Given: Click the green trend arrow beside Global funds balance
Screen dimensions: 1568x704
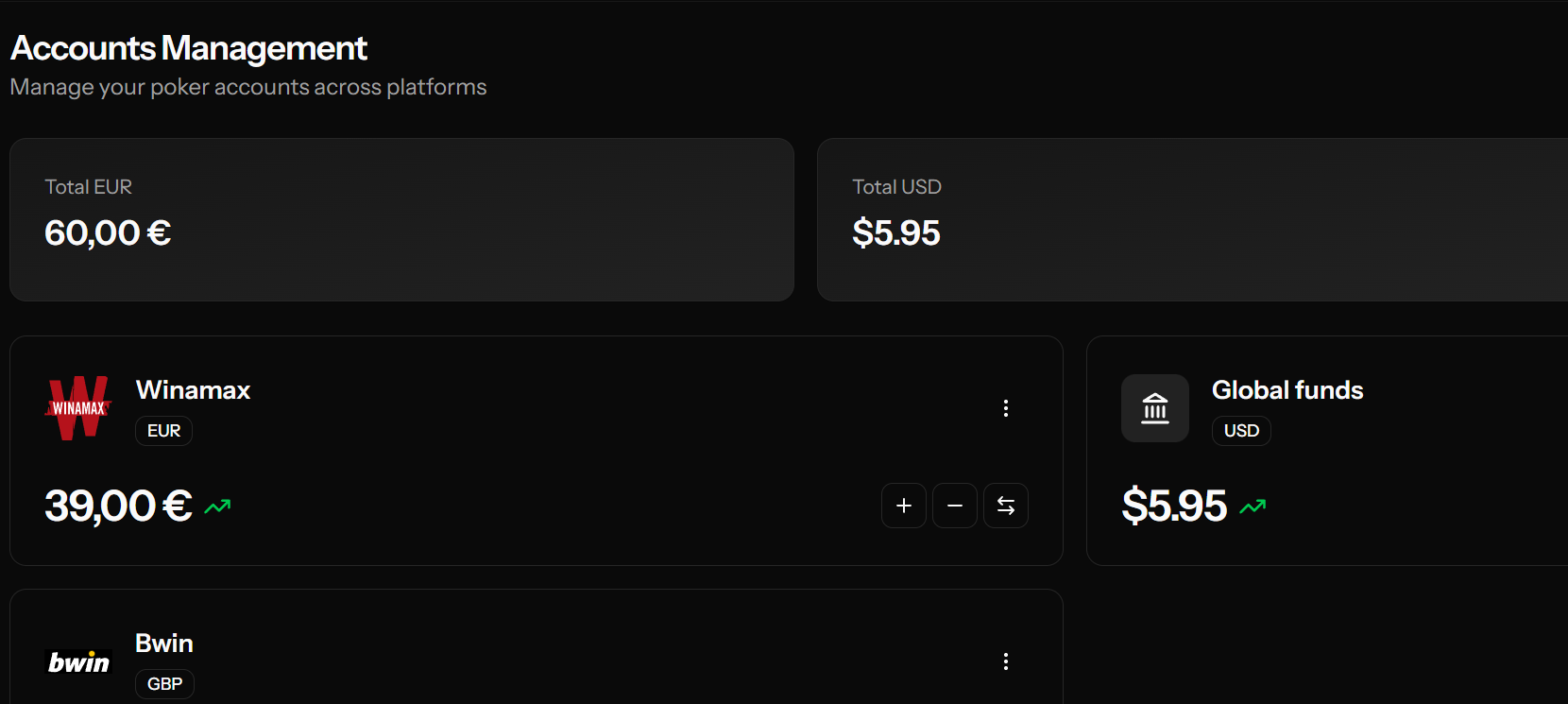Looking at the screenshot, I should pos(1253,507).
